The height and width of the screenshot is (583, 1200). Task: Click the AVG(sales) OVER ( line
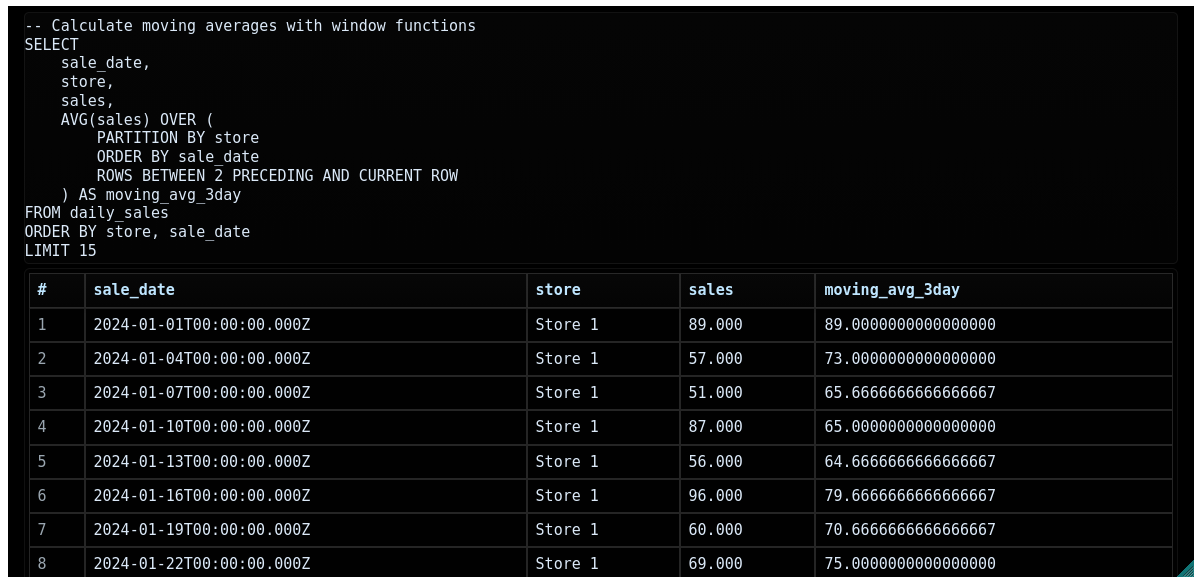(x=137, y=120)
